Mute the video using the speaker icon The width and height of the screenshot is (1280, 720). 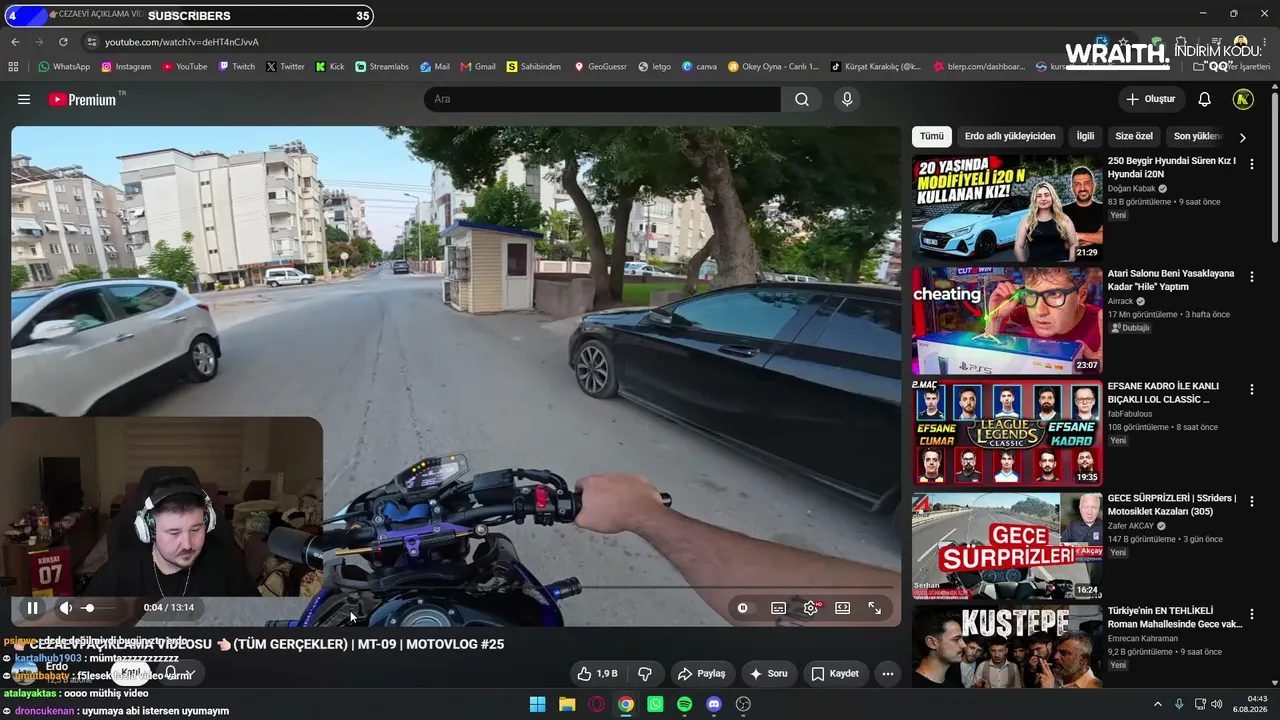pyautogui.click(x=66, y=607)
